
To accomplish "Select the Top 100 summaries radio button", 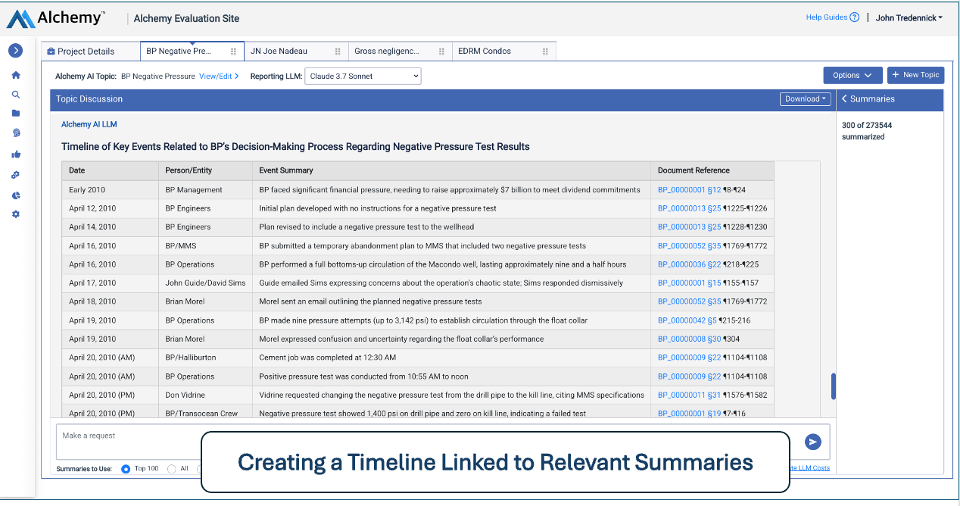I will click(126, 469).
